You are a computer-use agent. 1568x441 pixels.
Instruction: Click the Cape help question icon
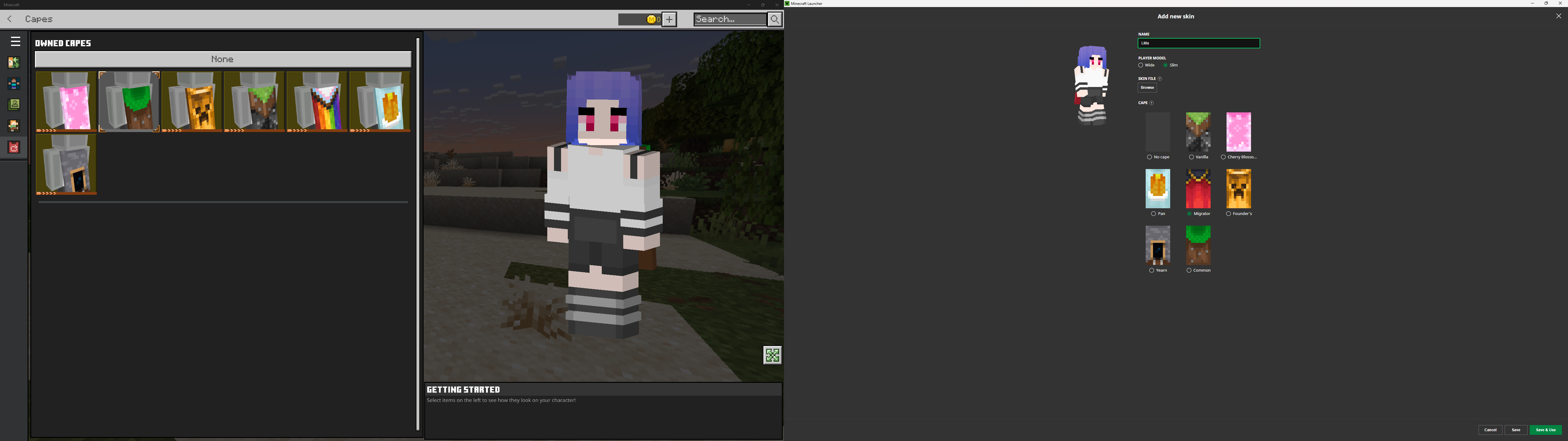point(1151,103)
